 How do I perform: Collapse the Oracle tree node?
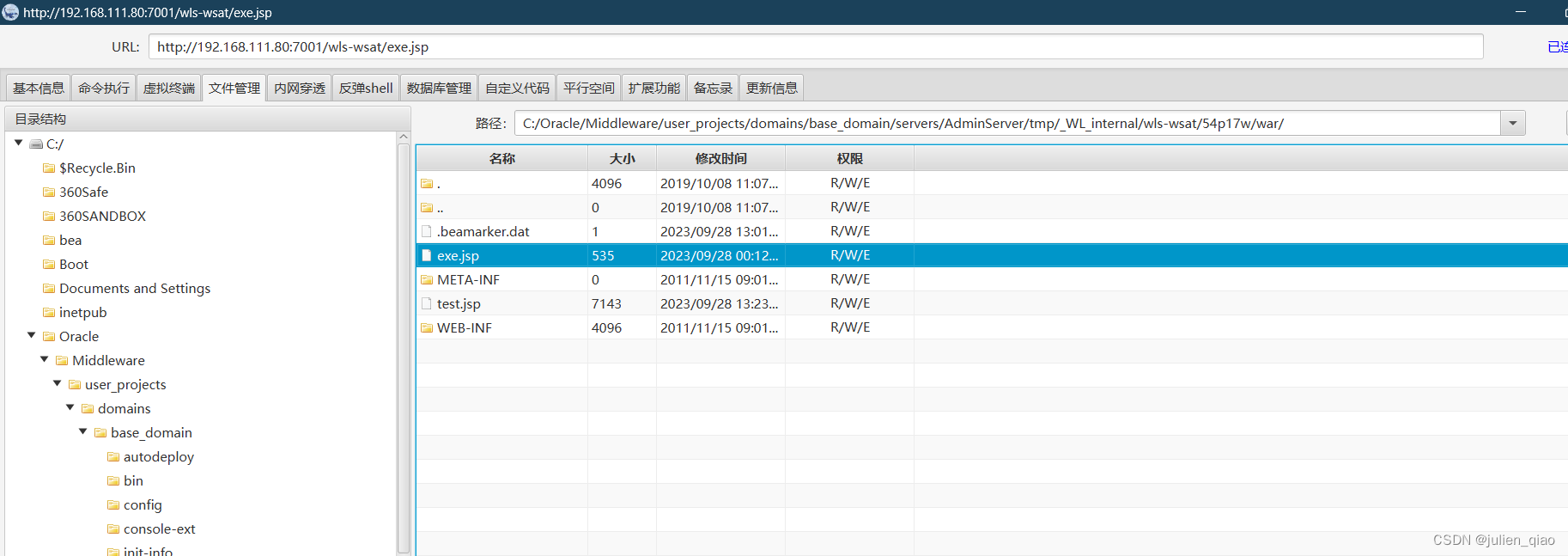coord(32,336)
